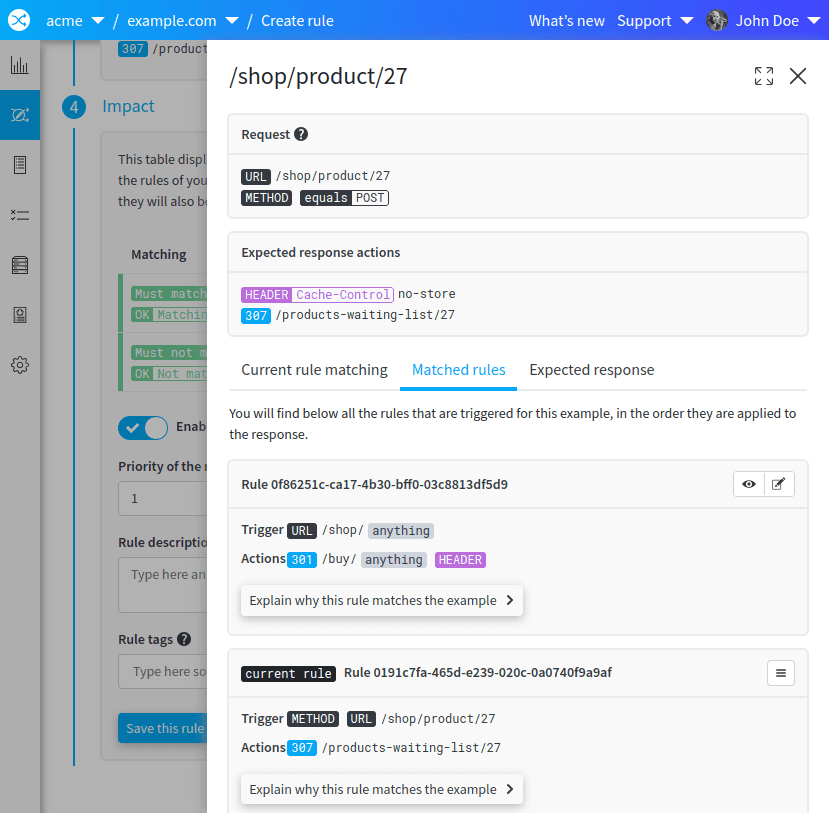Click the Rule tags help icon
The width and height of the screenshot is (829, 813).
pos(183,639)
